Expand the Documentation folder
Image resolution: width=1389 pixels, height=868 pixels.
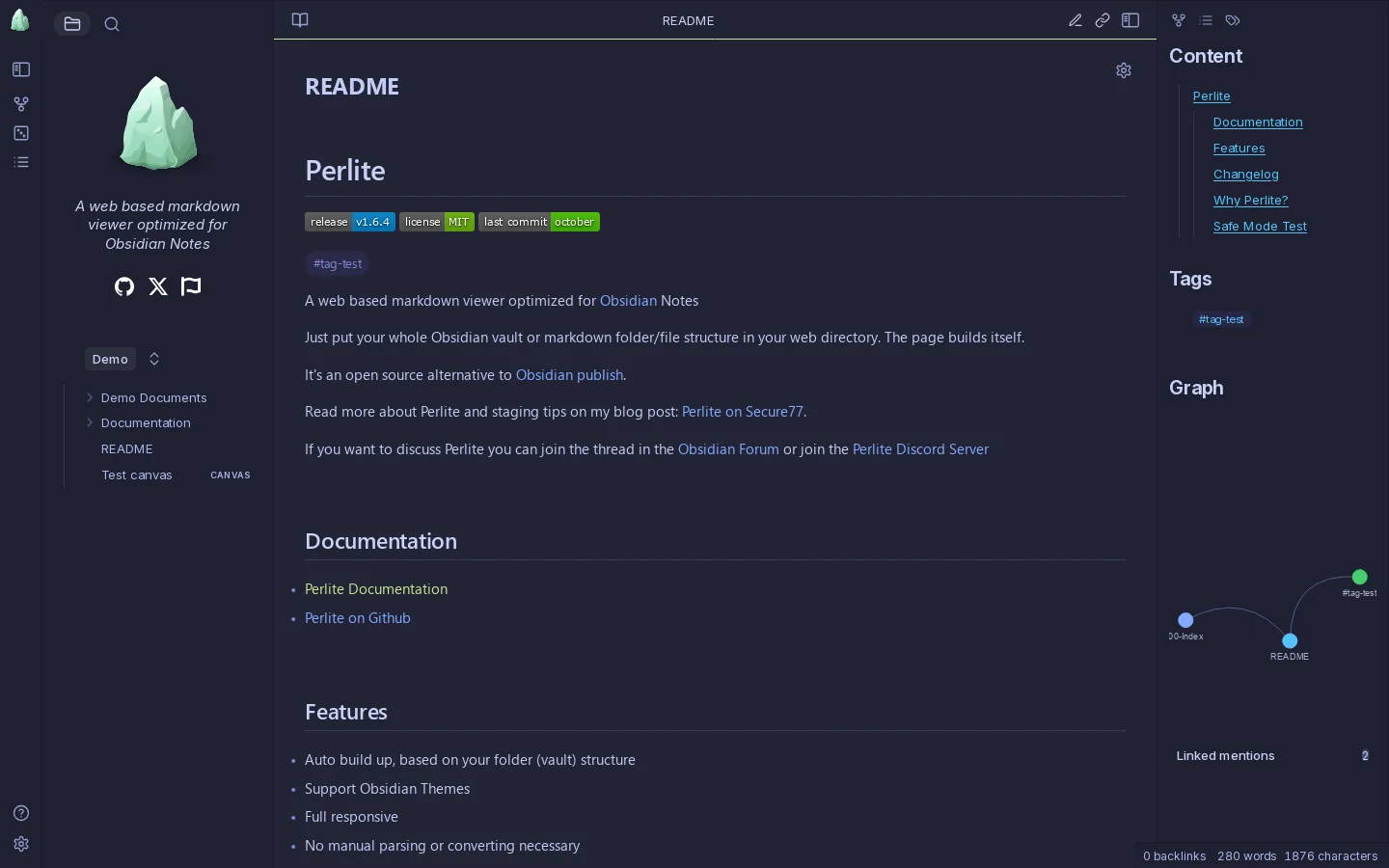[x=146, y=422]
